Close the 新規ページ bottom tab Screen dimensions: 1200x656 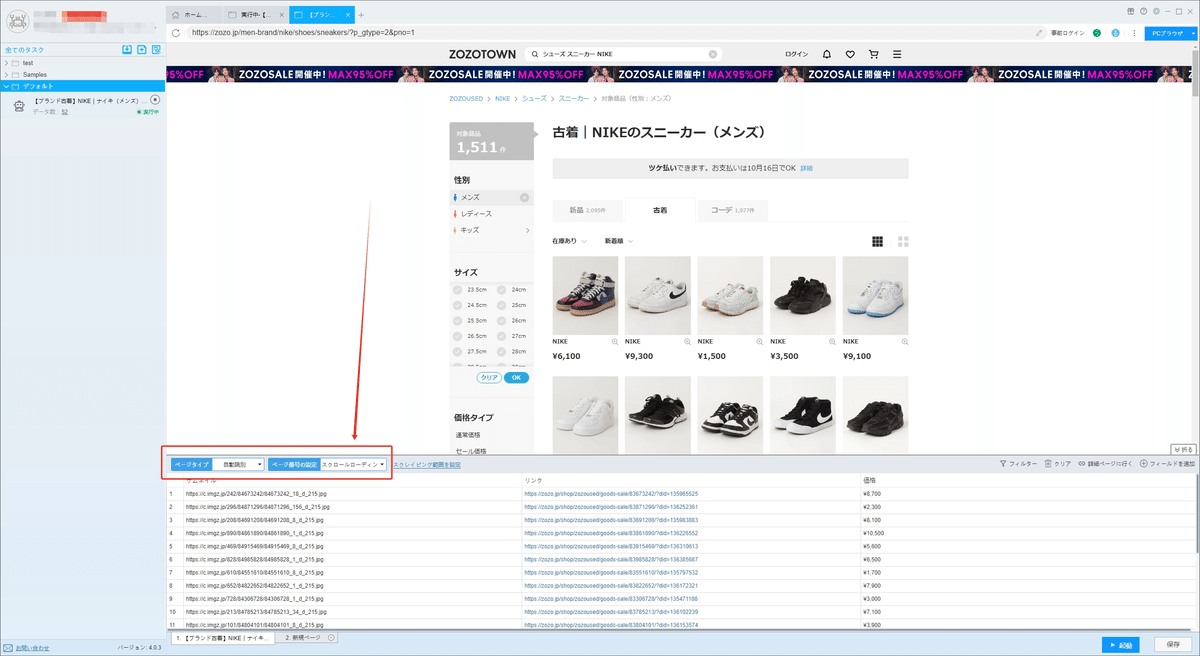pos(331,637)
